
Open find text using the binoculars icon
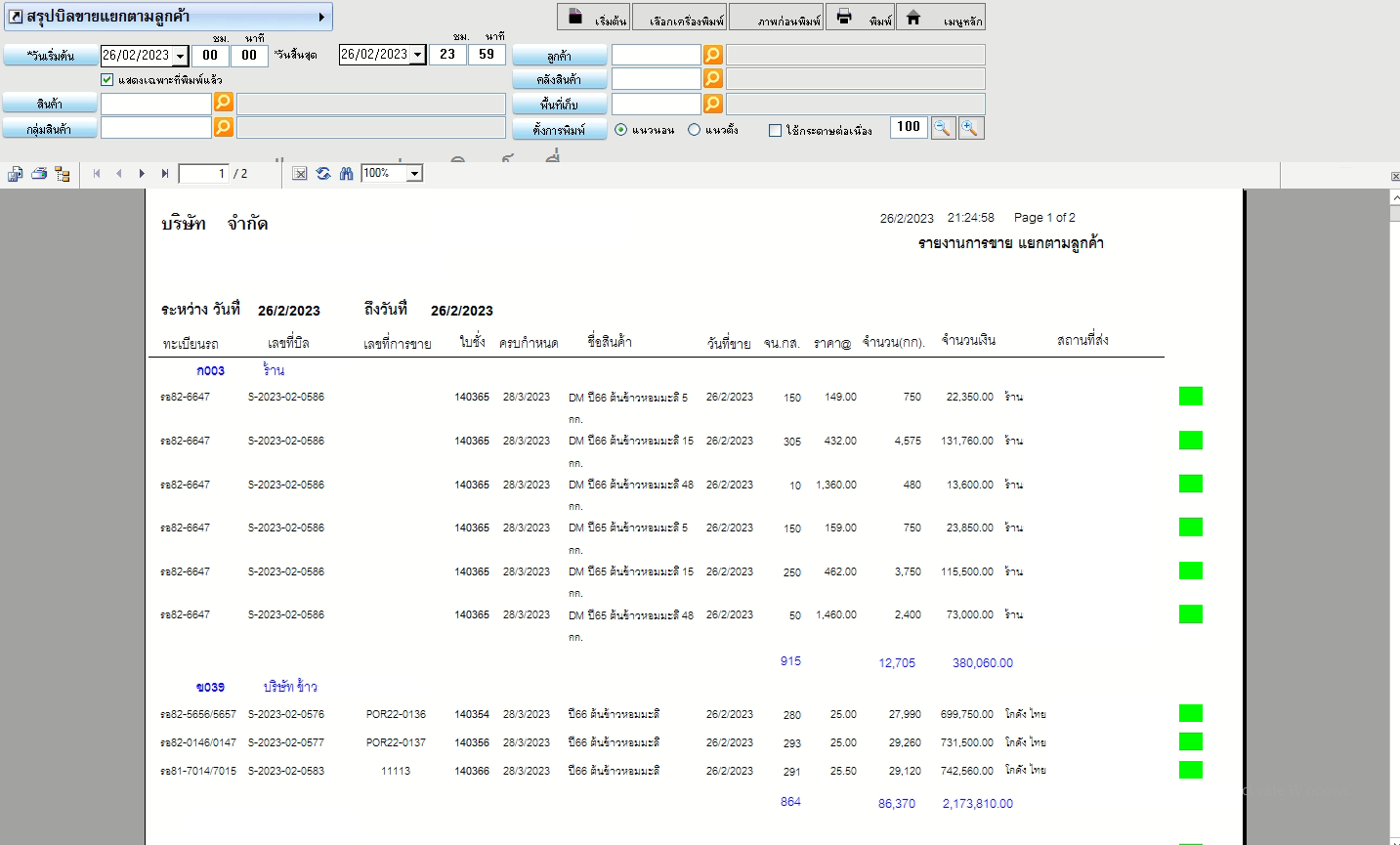tap(346, 174)
